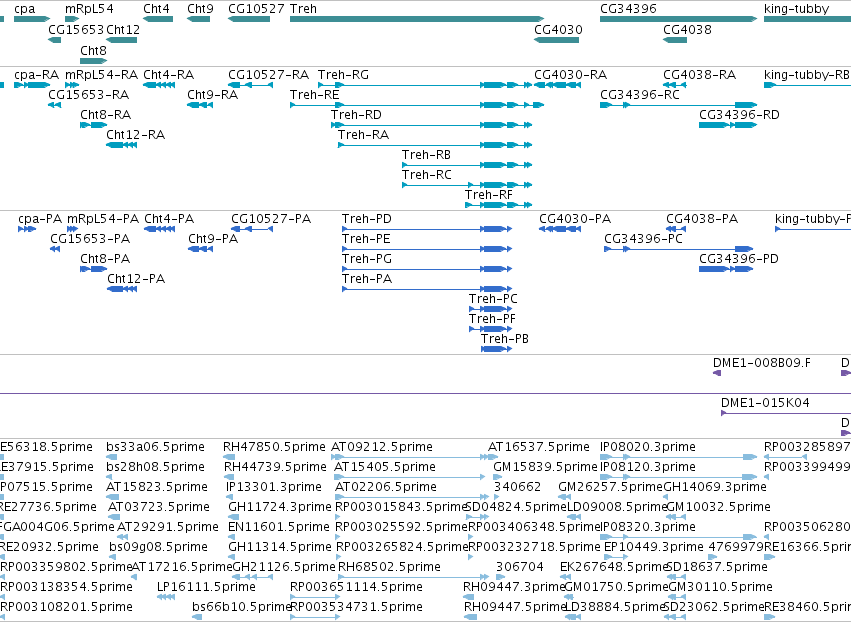Click the Treh-RF transcript label
The height and width of the screenshot is (622, 851).
488,194
